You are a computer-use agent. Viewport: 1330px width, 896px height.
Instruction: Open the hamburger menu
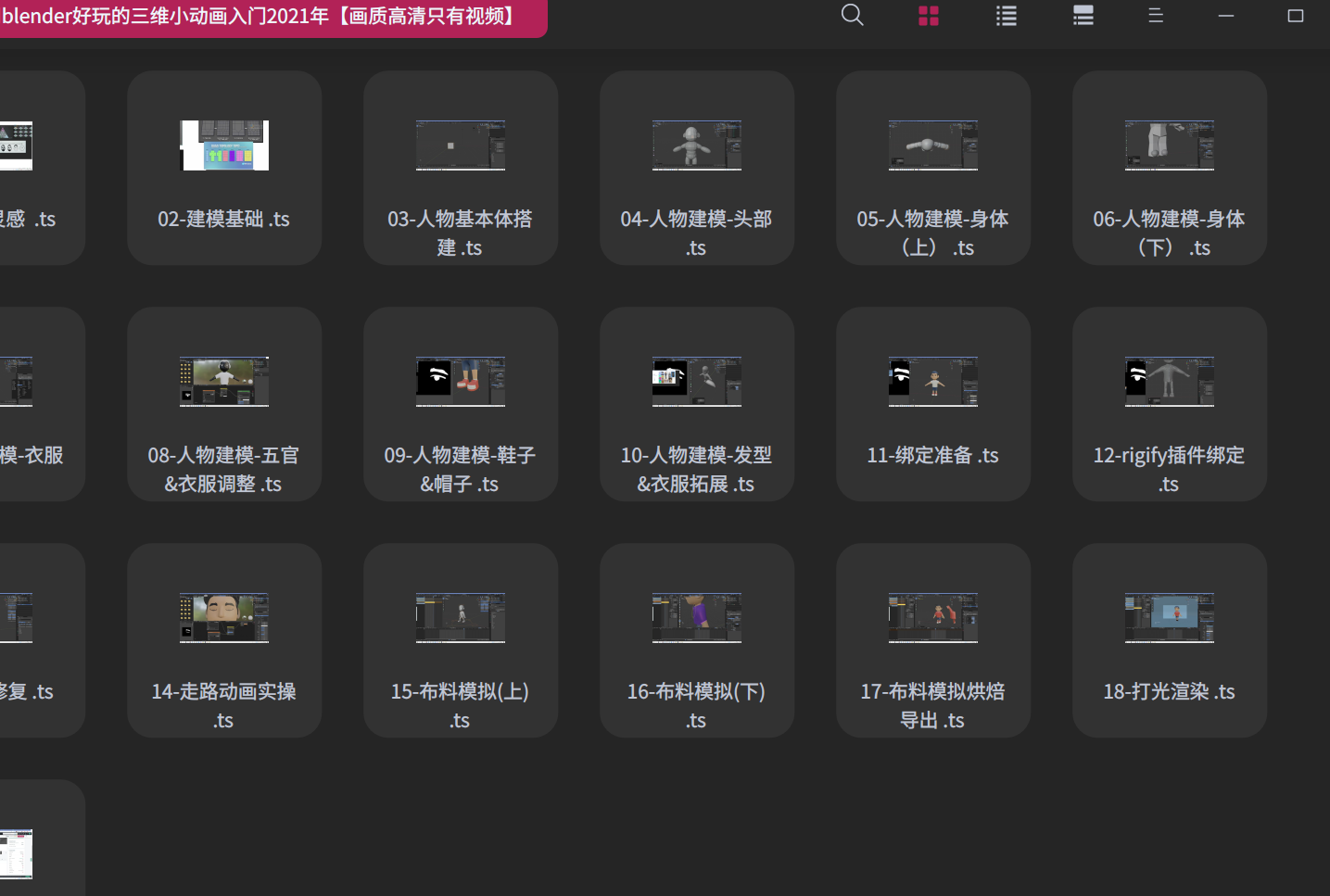click(x=1155, y=15)
